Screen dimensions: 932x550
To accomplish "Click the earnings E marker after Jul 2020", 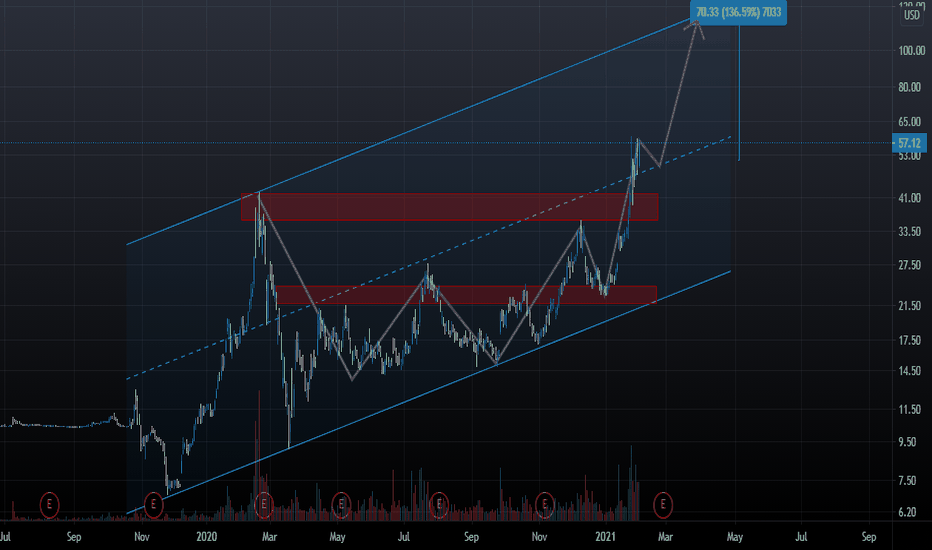I will point(439,505).
